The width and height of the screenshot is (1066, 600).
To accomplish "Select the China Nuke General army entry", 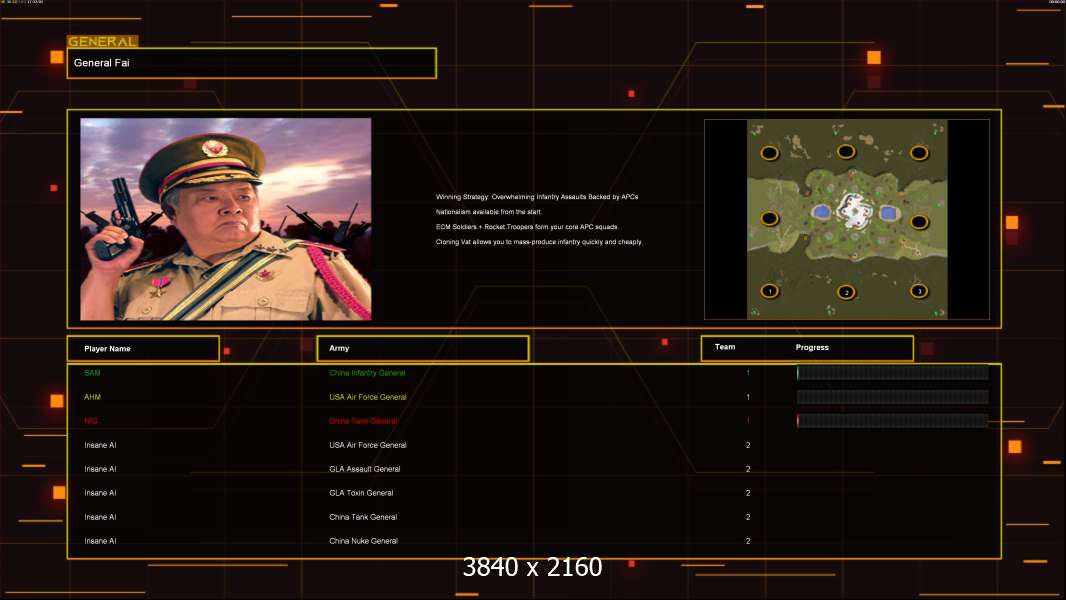I will pyautogui.click(x=363, y=541).
